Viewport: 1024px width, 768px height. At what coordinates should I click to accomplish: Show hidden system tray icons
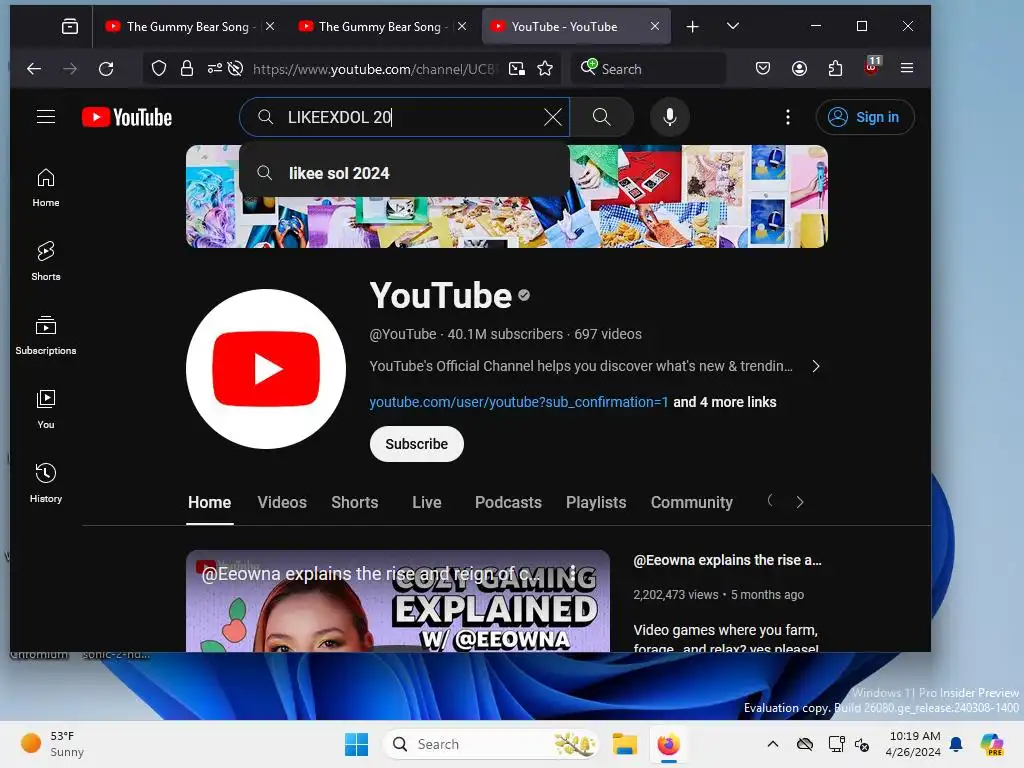[x=773, y=744]
